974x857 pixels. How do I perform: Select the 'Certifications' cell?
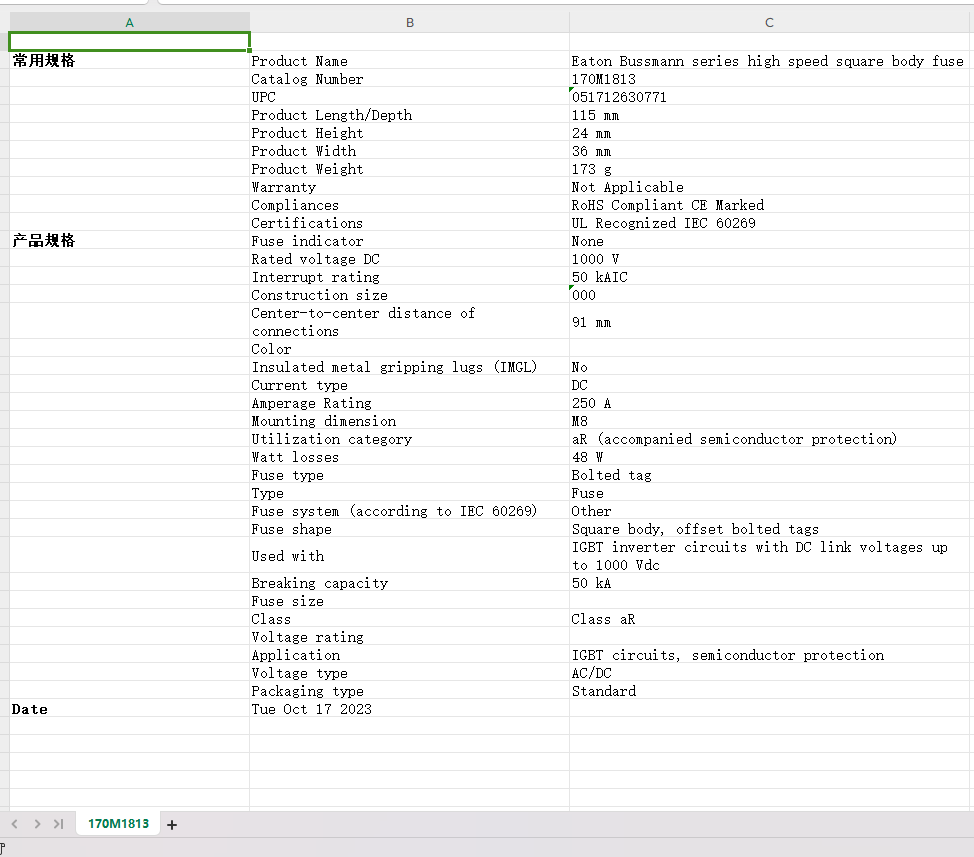pos(409,222)
